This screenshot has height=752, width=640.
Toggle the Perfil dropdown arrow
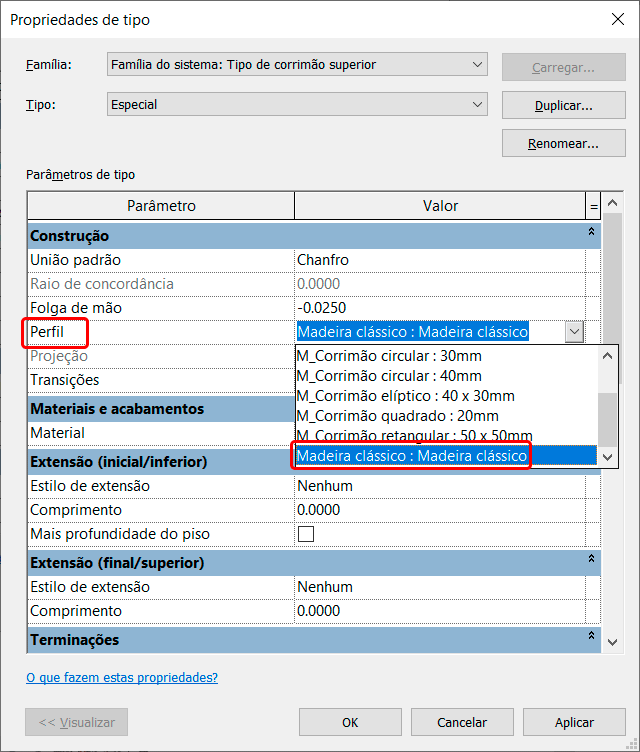[573, 332]
